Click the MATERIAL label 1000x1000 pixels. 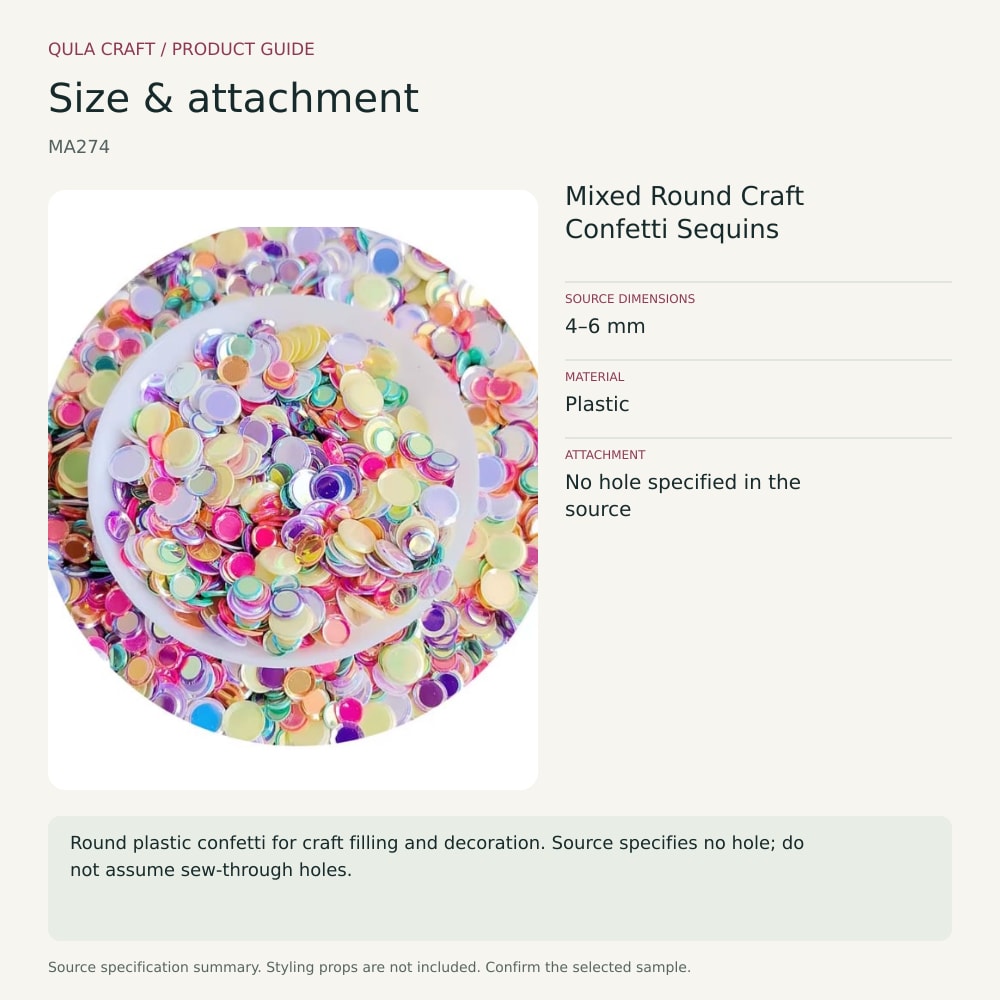[594, 377]
